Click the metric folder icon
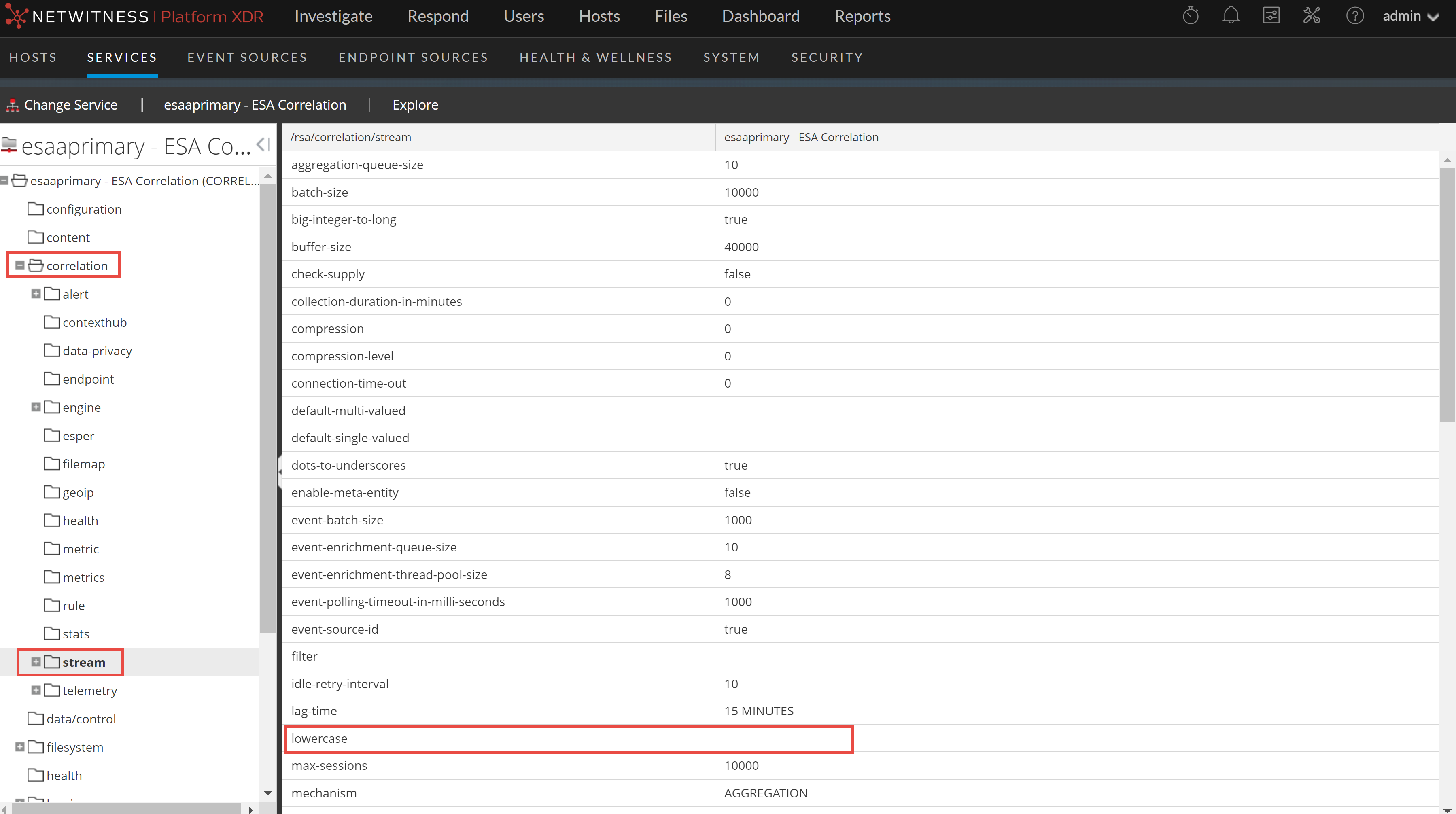Image resolution: width=1456 pixels, height=814 pixels. (52, 548)
